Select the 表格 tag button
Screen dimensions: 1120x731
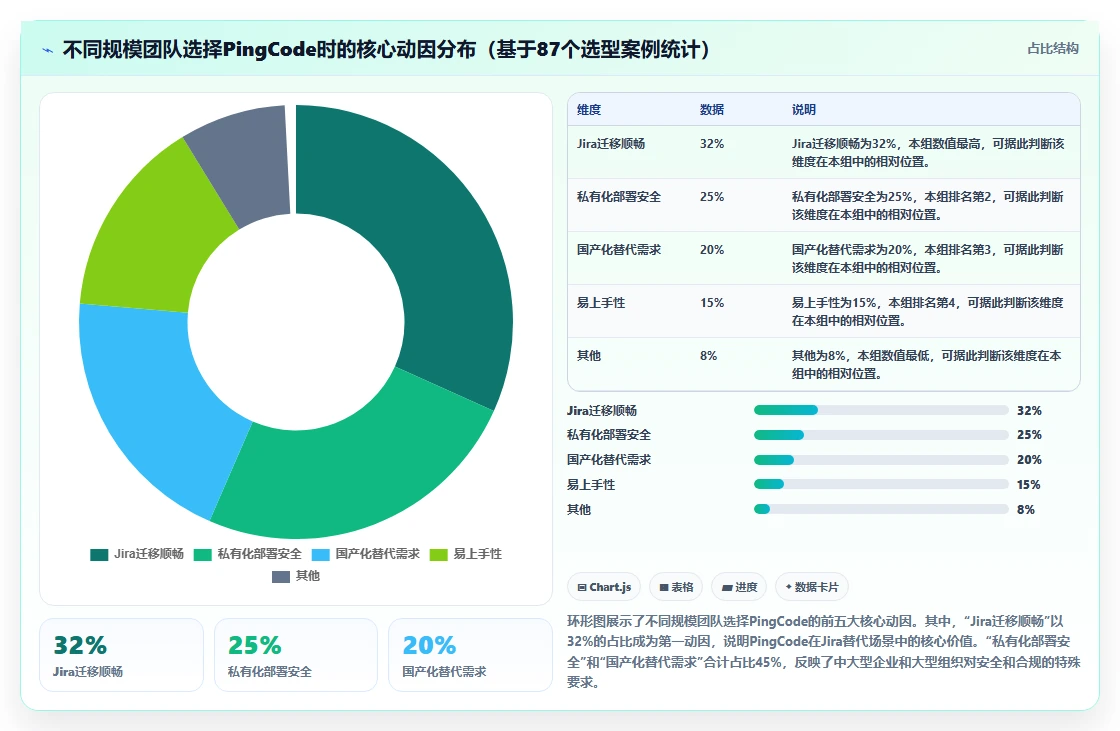click(x=676, y=587)
